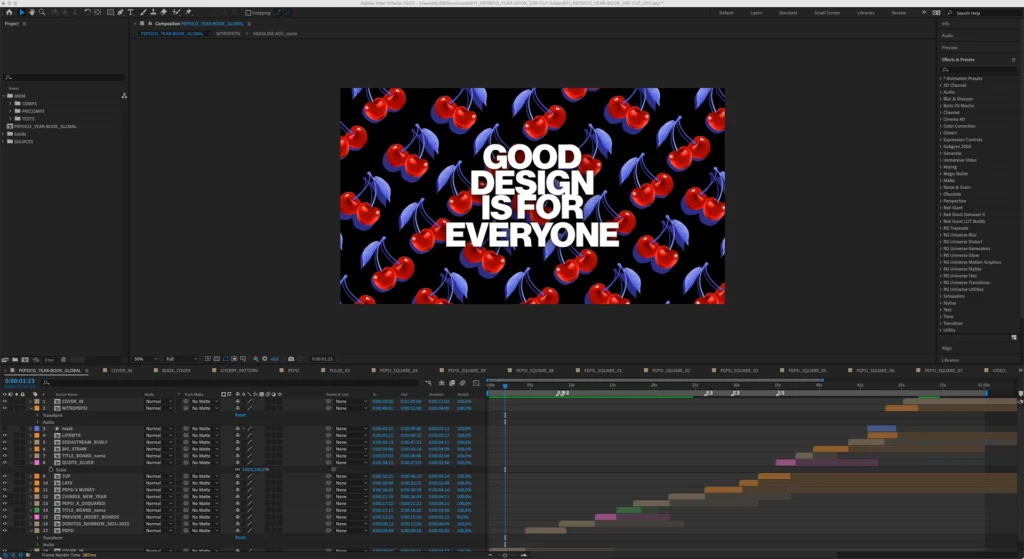Switch to the CHERRY_PATTERN timeline tab
Screen dimensions: 1024x559
click(238, 370)
